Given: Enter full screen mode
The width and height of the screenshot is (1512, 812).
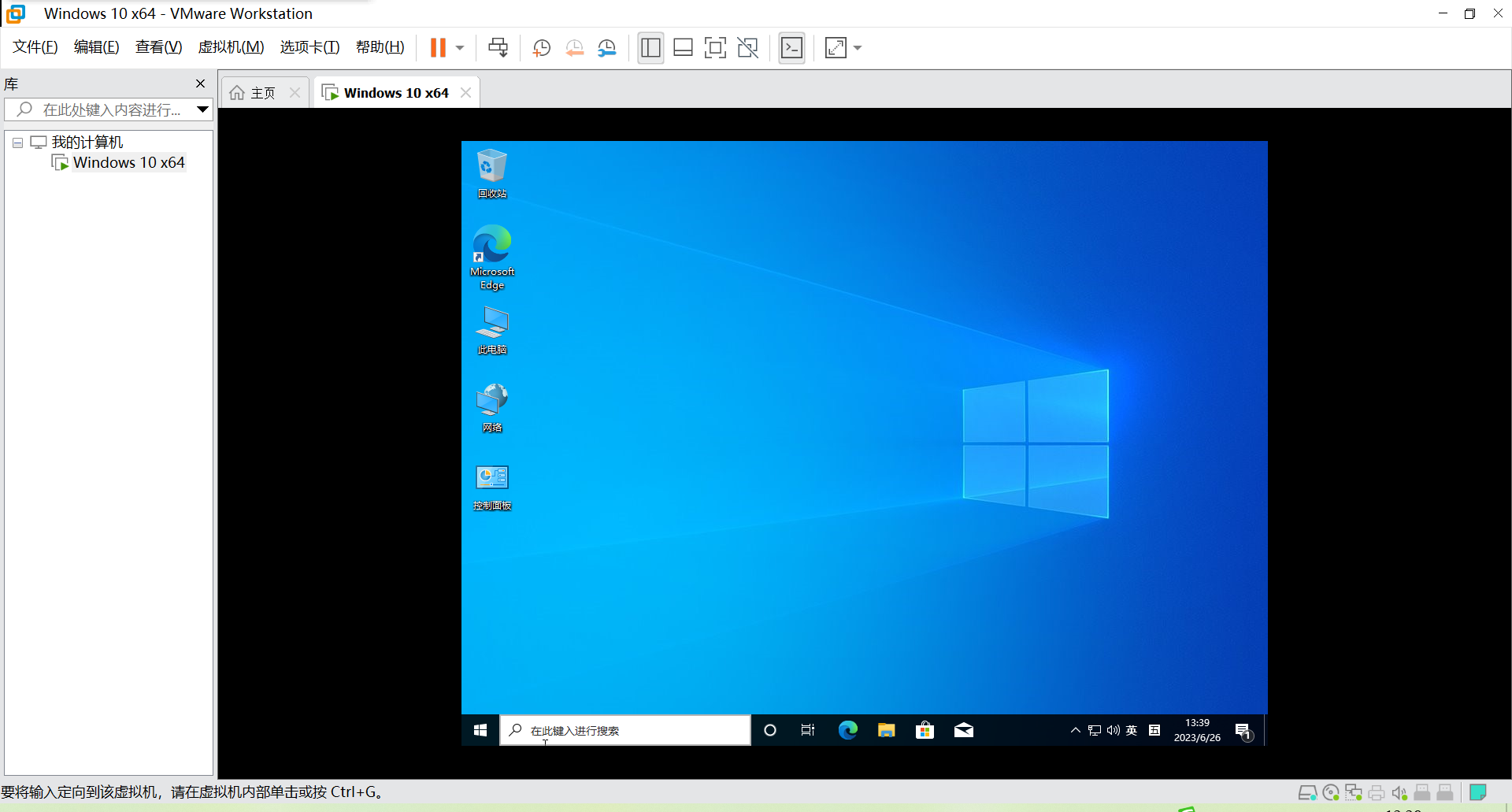Looking at the screenshot, I should tap(715, 48).
